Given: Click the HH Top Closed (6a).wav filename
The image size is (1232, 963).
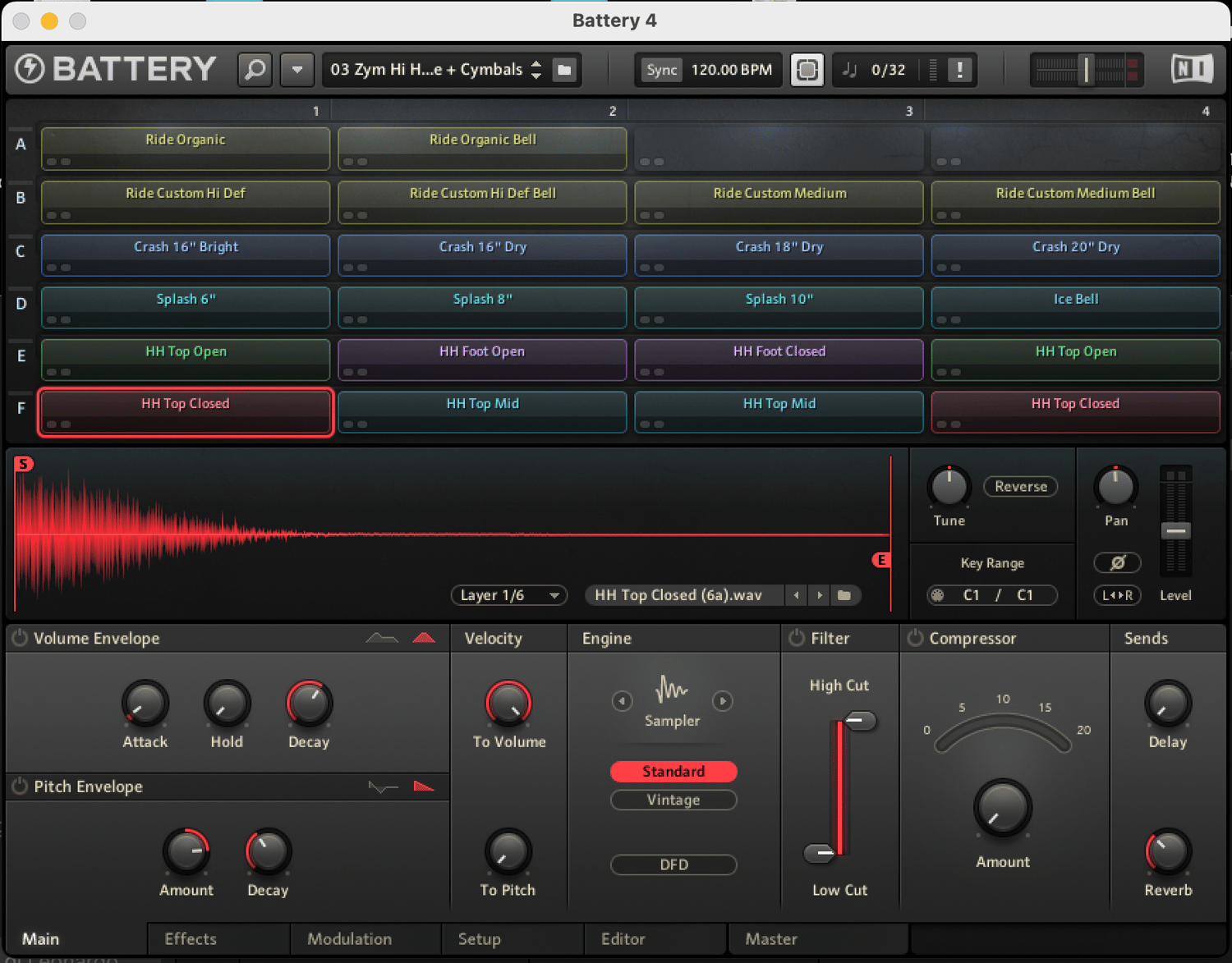Looking at the screenshot, I should pos(678,595).
